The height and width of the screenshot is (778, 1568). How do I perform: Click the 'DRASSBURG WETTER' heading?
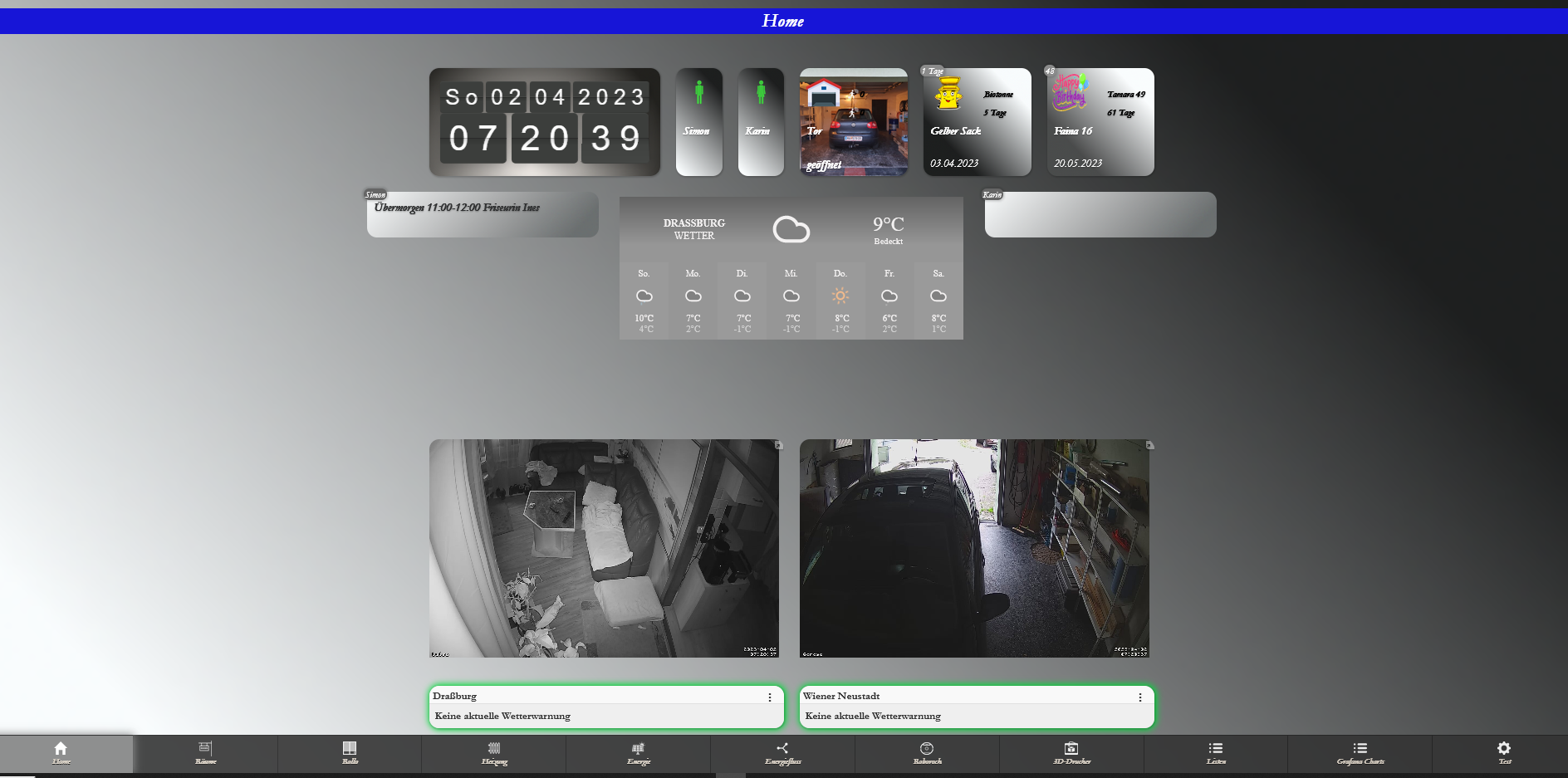point(694,229)
